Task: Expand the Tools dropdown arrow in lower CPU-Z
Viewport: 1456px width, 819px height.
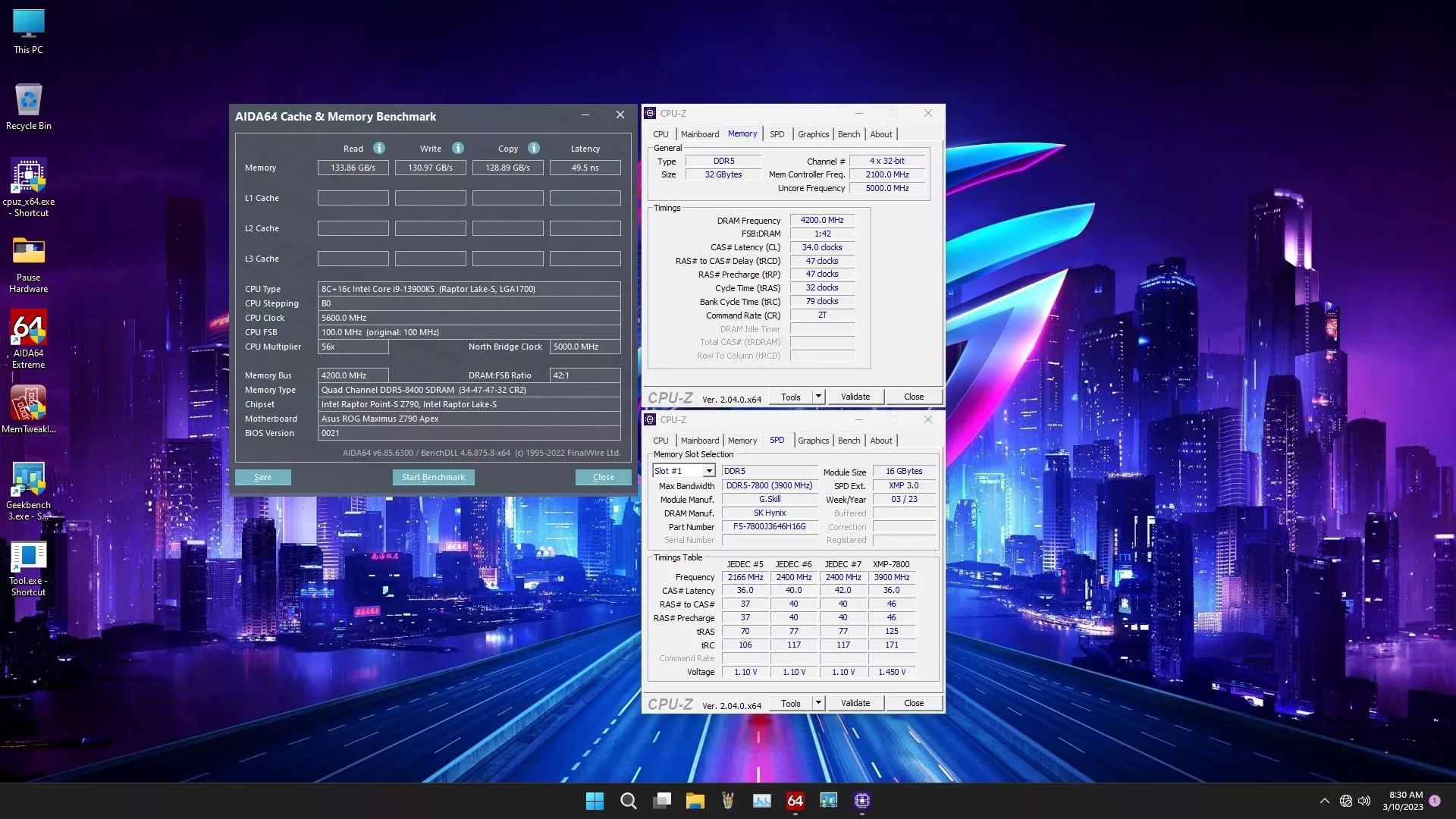Action: point(818,703)
